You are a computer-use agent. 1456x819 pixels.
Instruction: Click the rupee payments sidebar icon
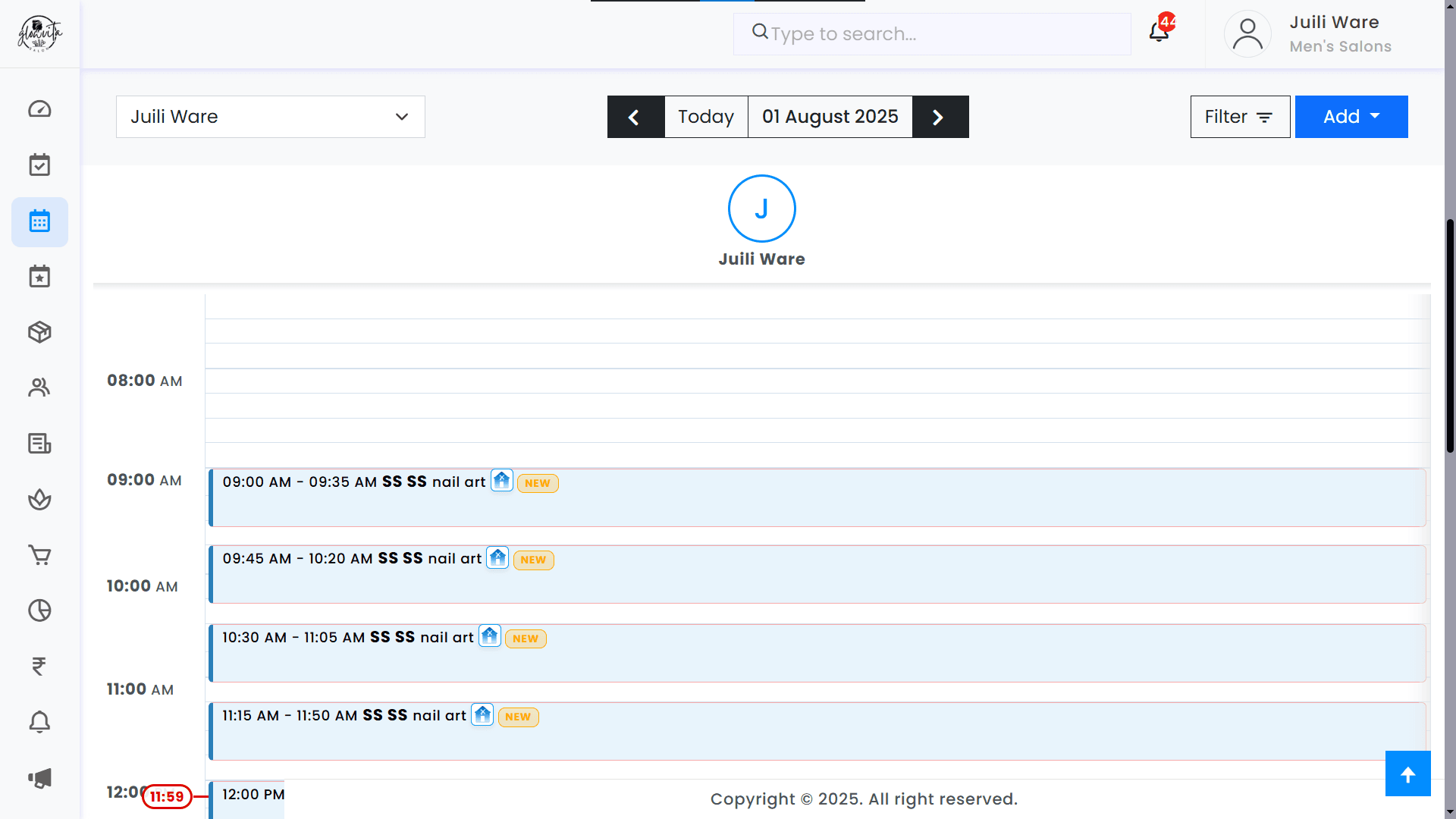pos(39,667)
